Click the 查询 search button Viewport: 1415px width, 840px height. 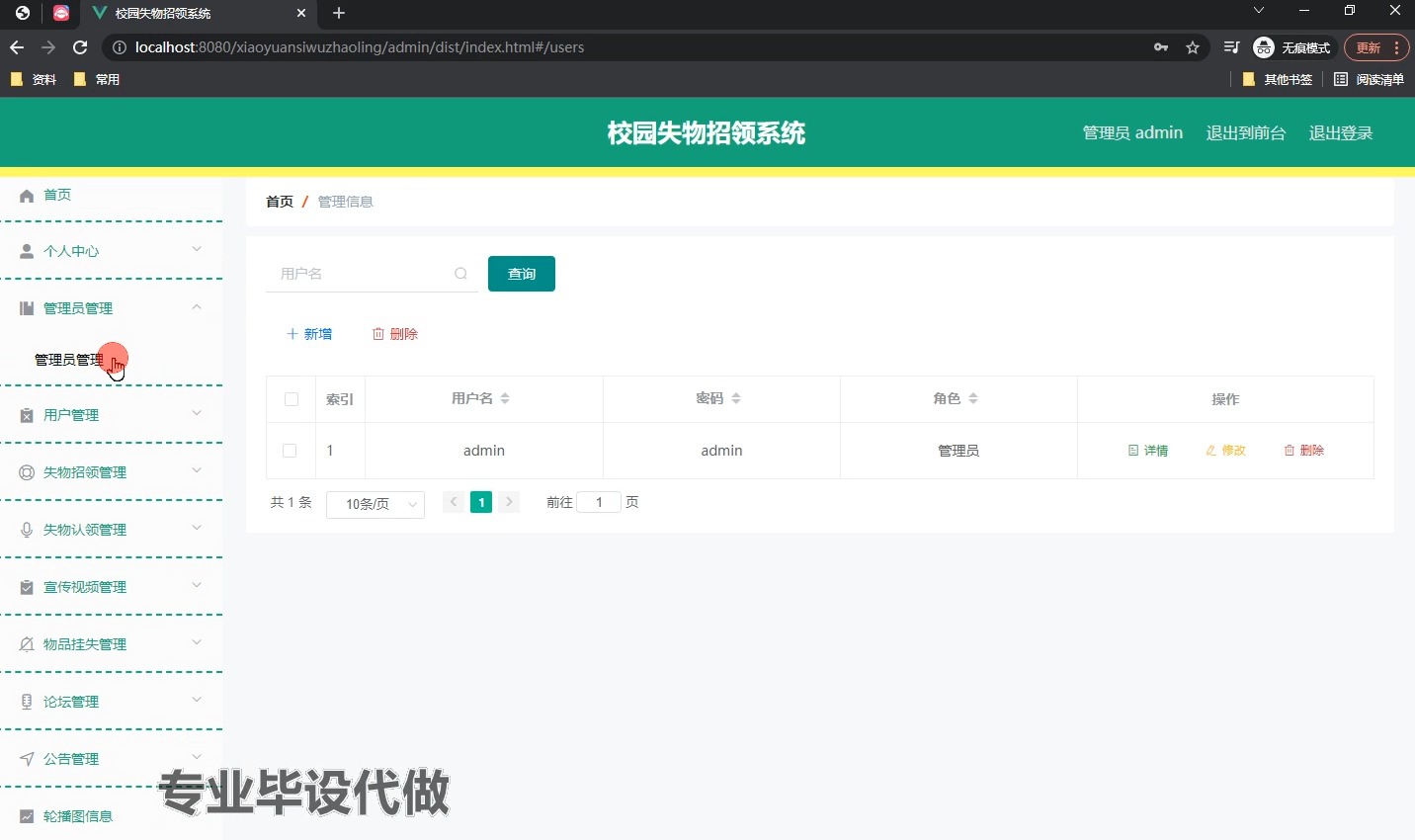pyautogui.click(x=522, y=274)
